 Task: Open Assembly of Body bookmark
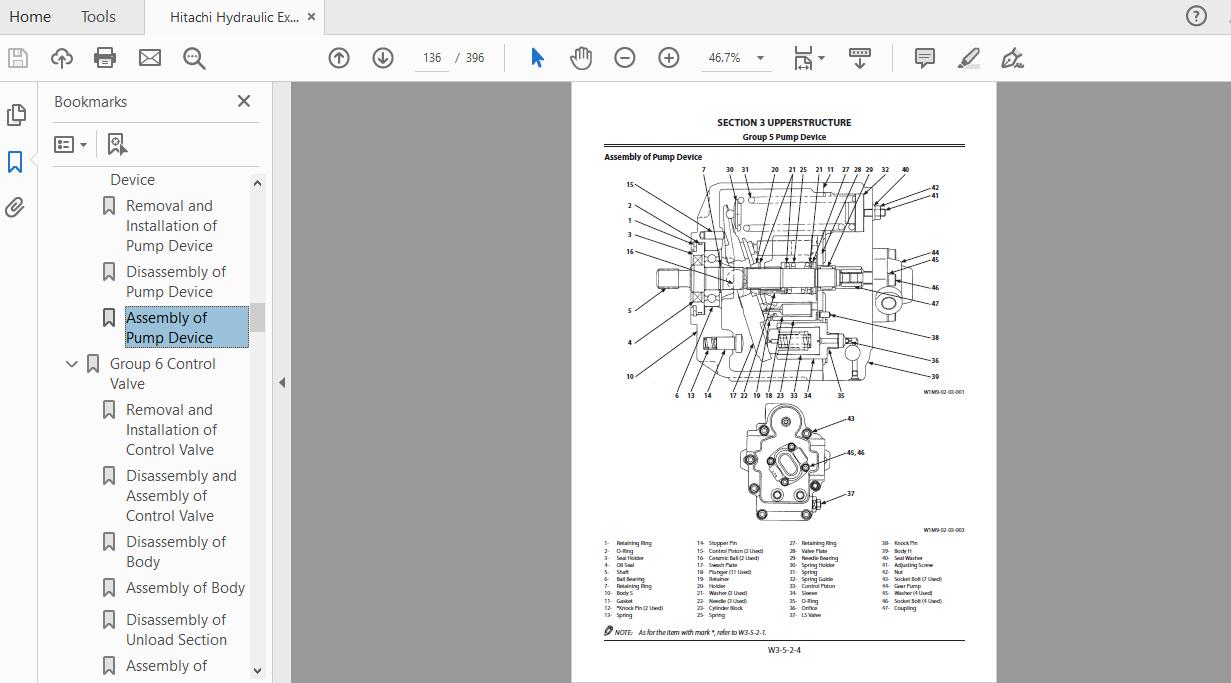pyautogui.click(x=185, y=588)
